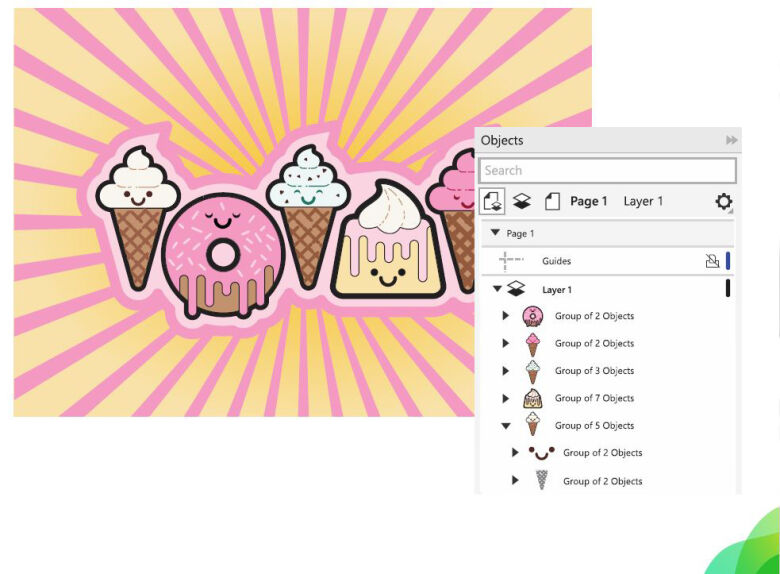Click the Objects panel search field
Image resolution: width=780 pixels, height=574 pixels.
pyautogui.click(x=607, y=170)
